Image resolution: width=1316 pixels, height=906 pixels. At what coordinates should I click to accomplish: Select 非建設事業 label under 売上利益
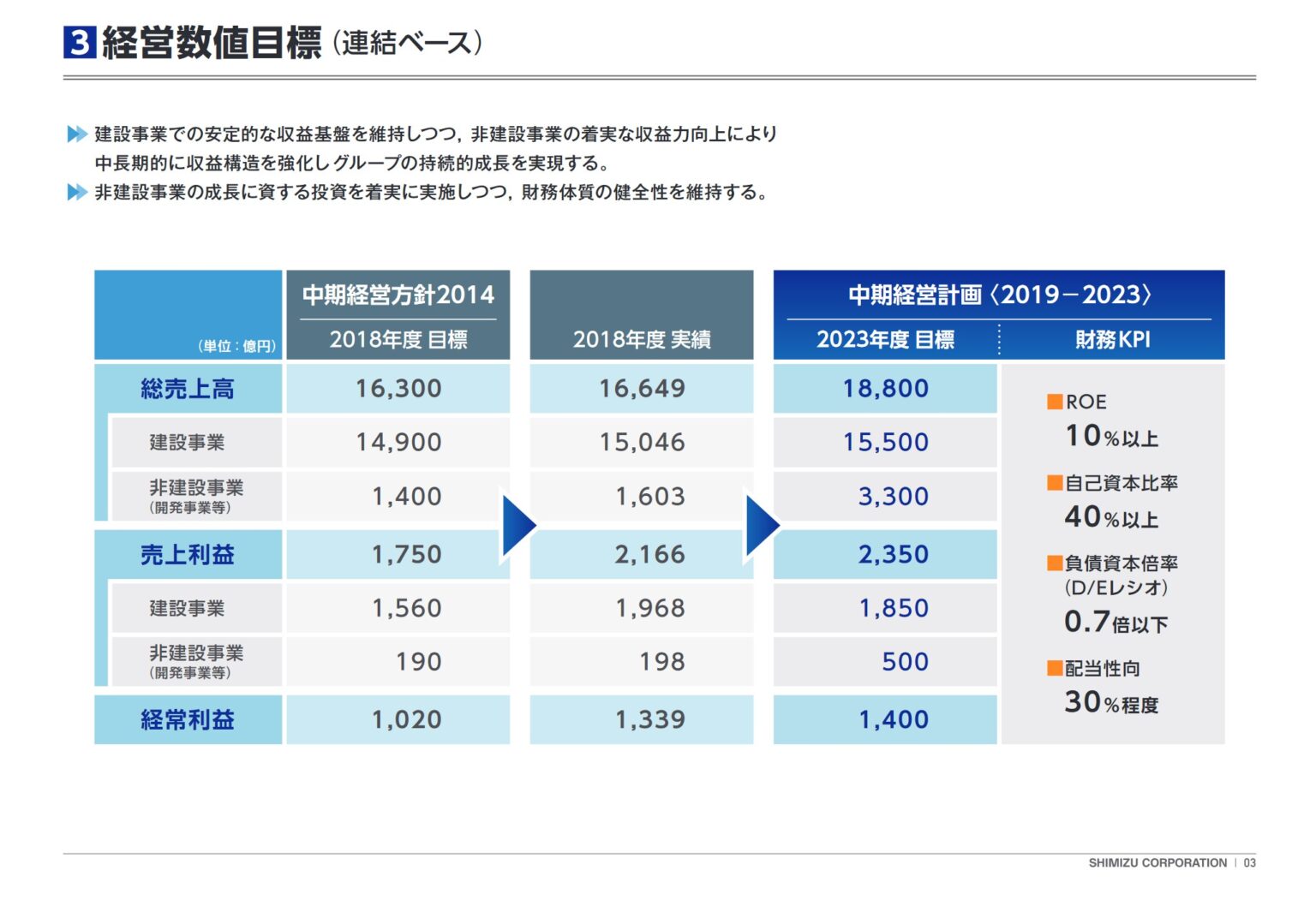196,653
